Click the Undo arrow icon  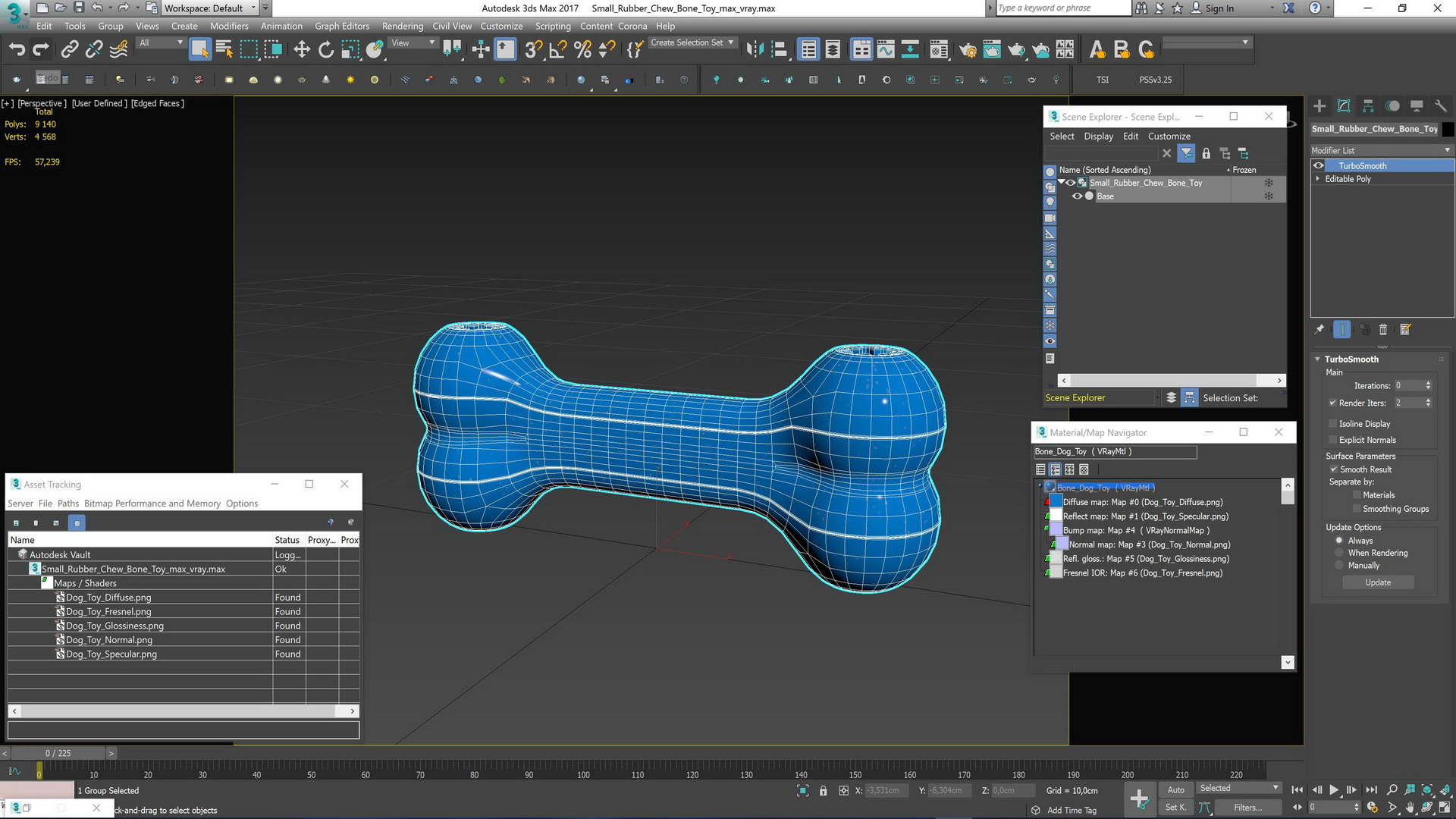pyautogui.click(x=17, y=50)
